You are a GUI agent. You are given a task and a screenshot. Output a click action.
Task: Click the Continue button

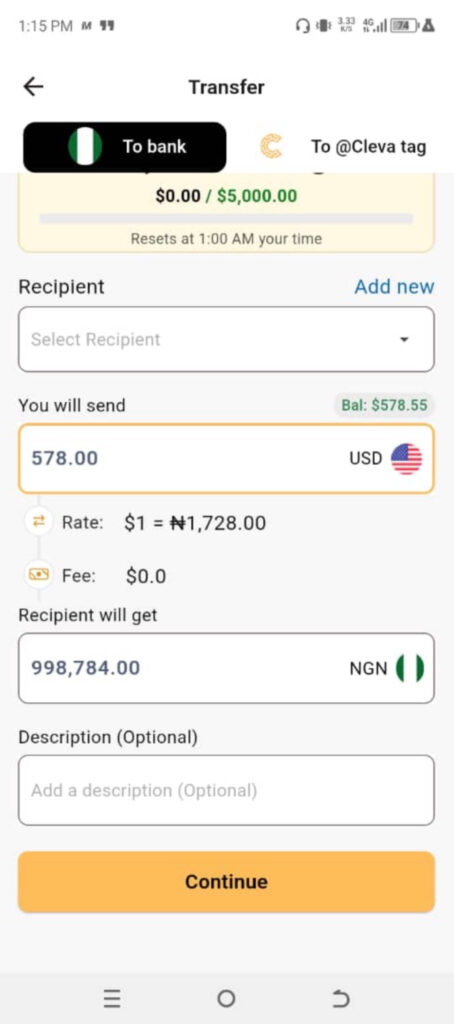[x=226, y=882]
